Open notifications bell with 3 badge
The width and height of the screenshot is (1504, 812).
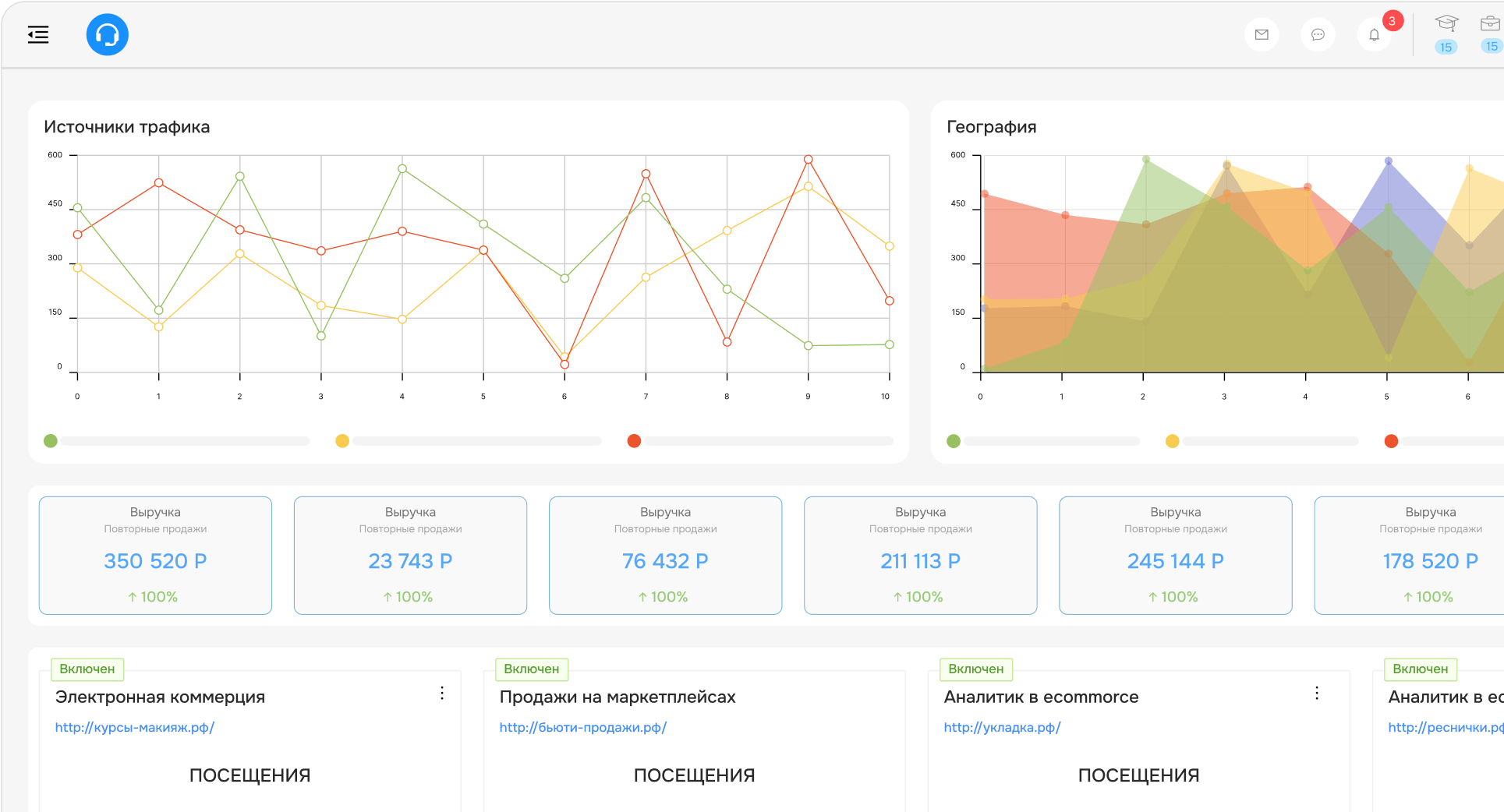[x=1374, y=35]
